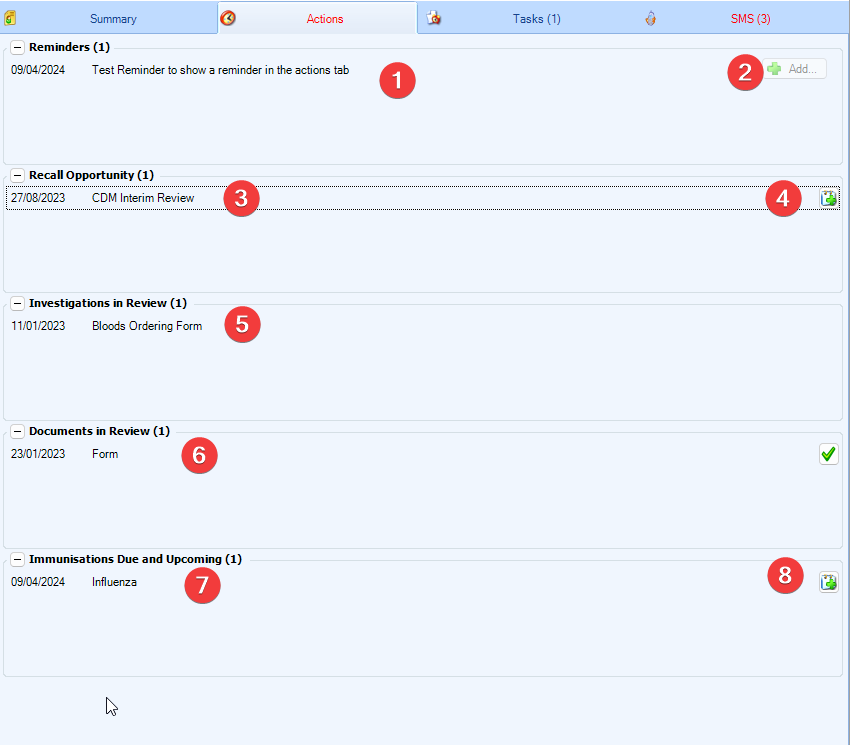
Task: Collapse Immunisations Due and Upcoming section
Action: pyautogui.click(x=17, y=559)
